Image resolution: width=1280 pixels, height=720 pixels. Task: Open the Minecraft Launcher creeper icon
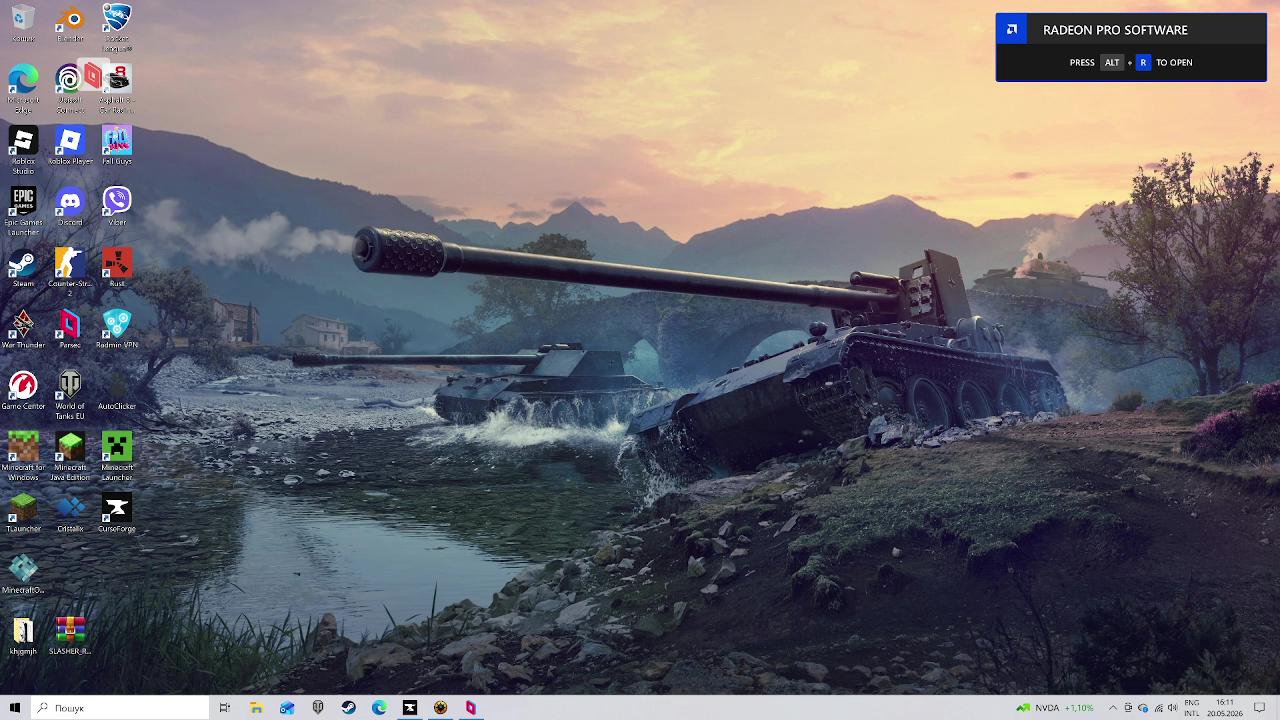(x=117, y=456)
